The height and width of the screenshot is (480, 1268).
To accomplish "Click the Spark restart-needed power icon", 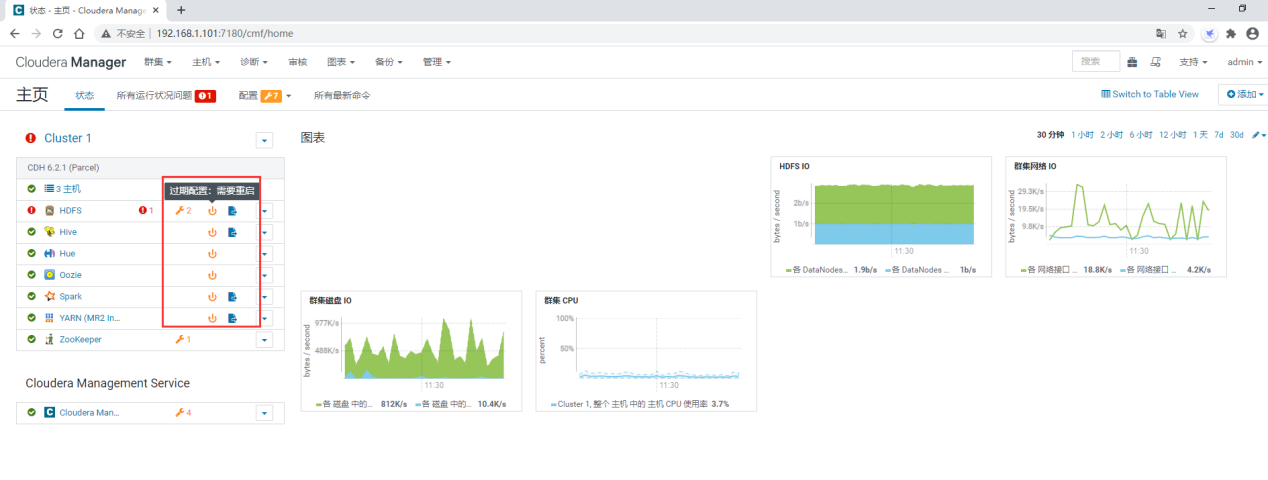I will (212, 297).
